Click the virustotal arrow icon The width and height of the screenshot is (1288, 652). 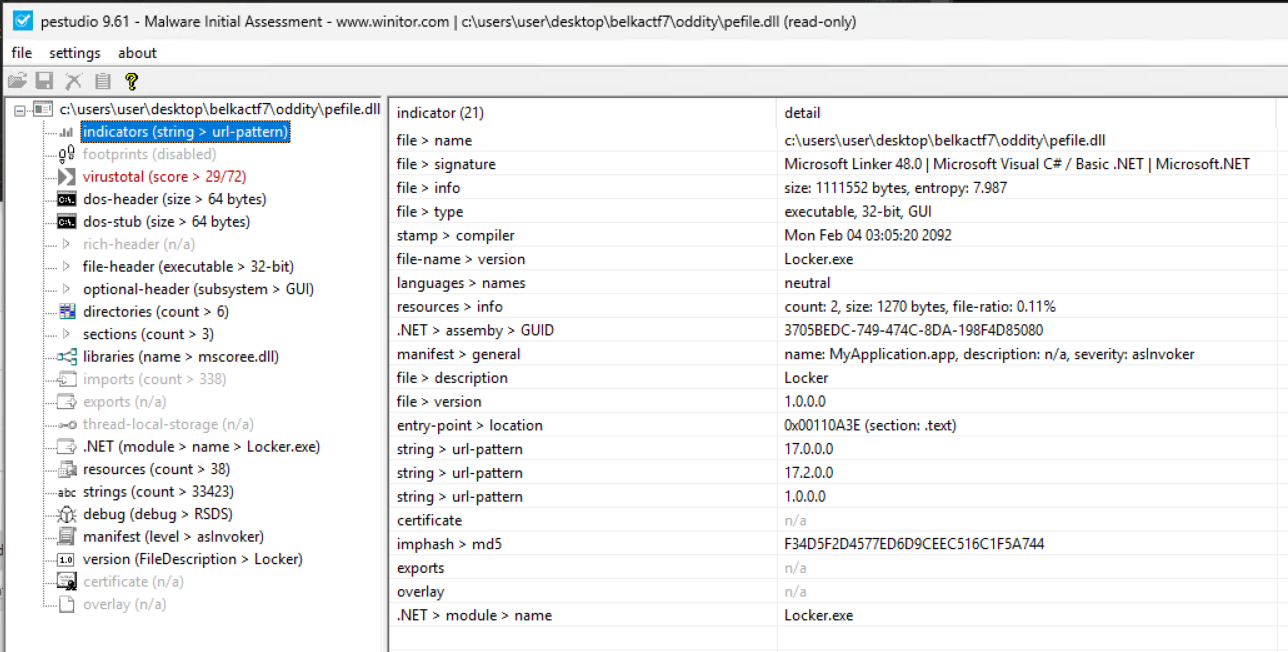point(66,177)
